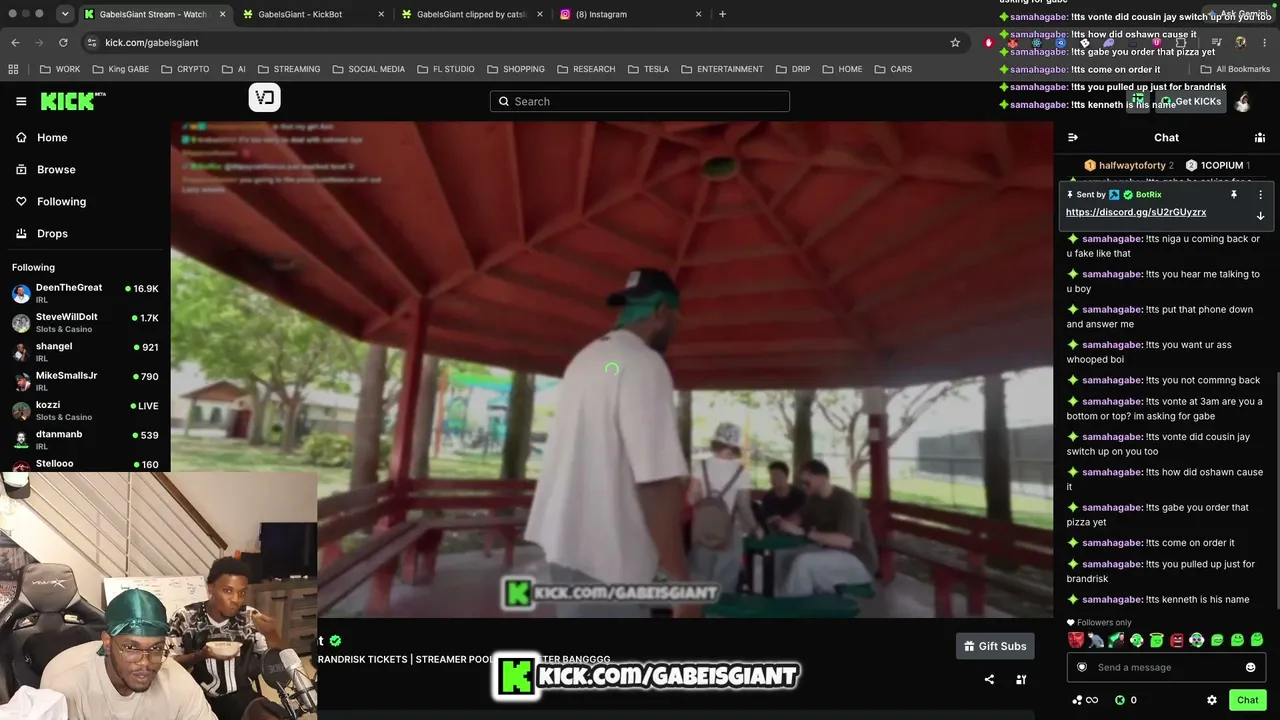Open the King GABE bookmarks folder

[x=120, y=69]
